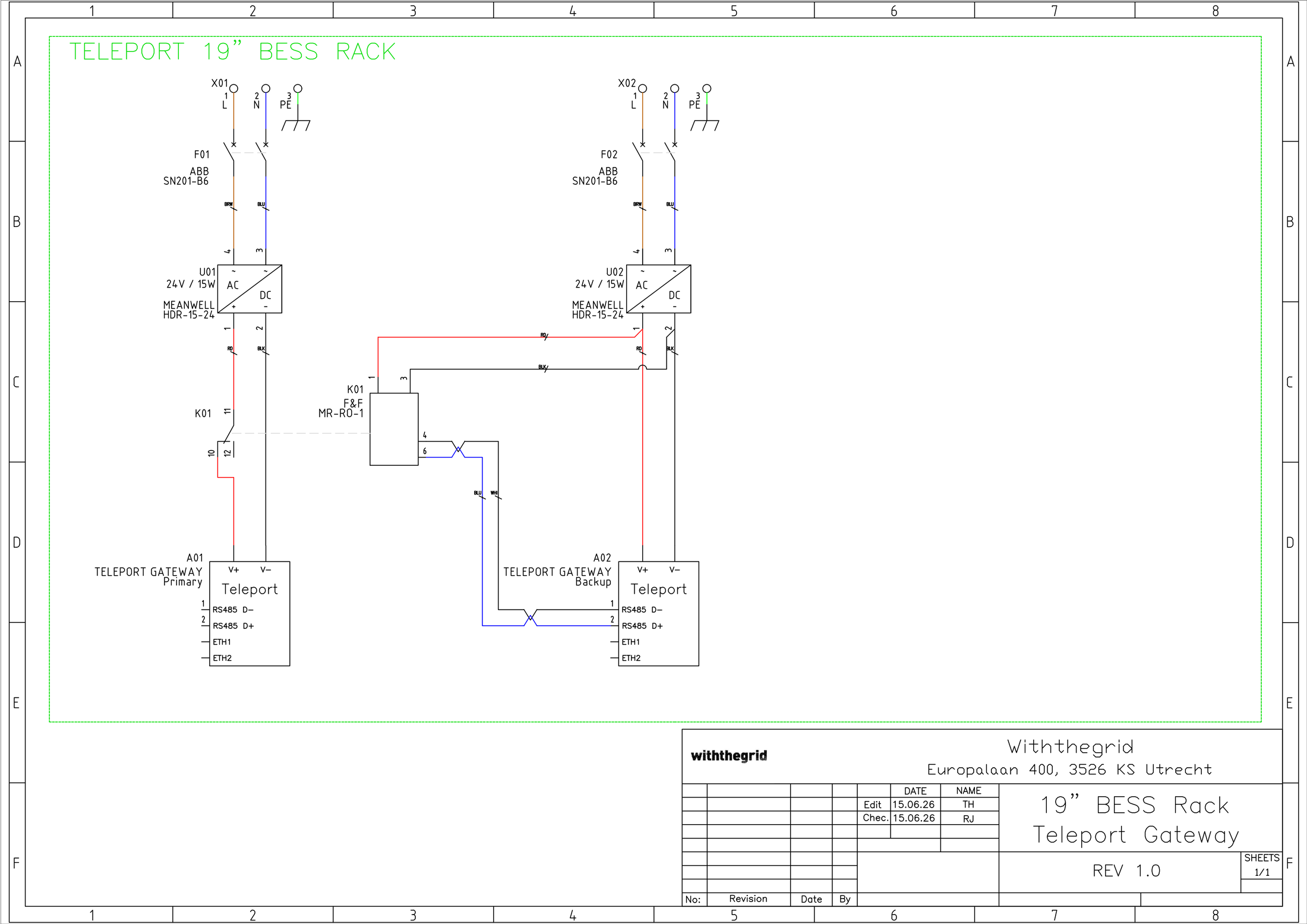Image resolution: width=1307 pixels, height=924 pixels.
Task: Select ETH2 port on A02 gateway
Action: tap(631, 658)
